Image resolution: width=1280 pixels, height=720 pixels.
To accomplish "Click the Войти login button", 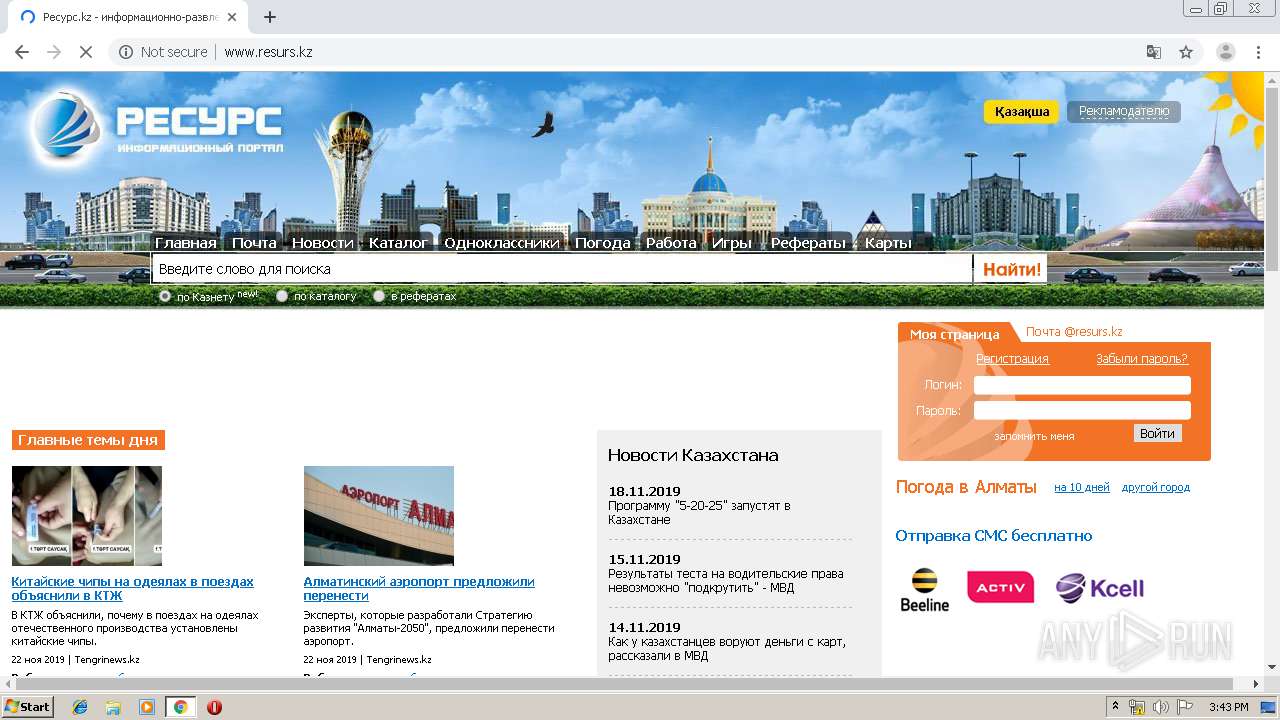I will [1157, 433].
